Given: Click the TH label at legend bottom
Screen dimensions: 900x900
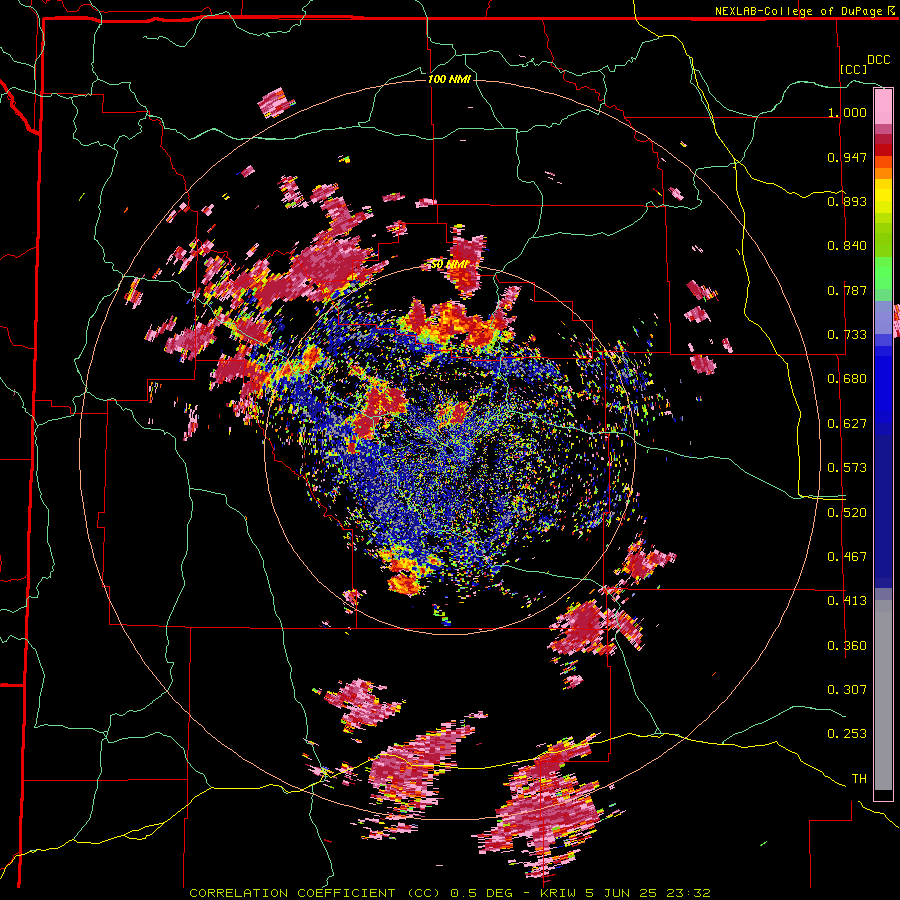Looking at the screenshot, I should pos(859,779).
